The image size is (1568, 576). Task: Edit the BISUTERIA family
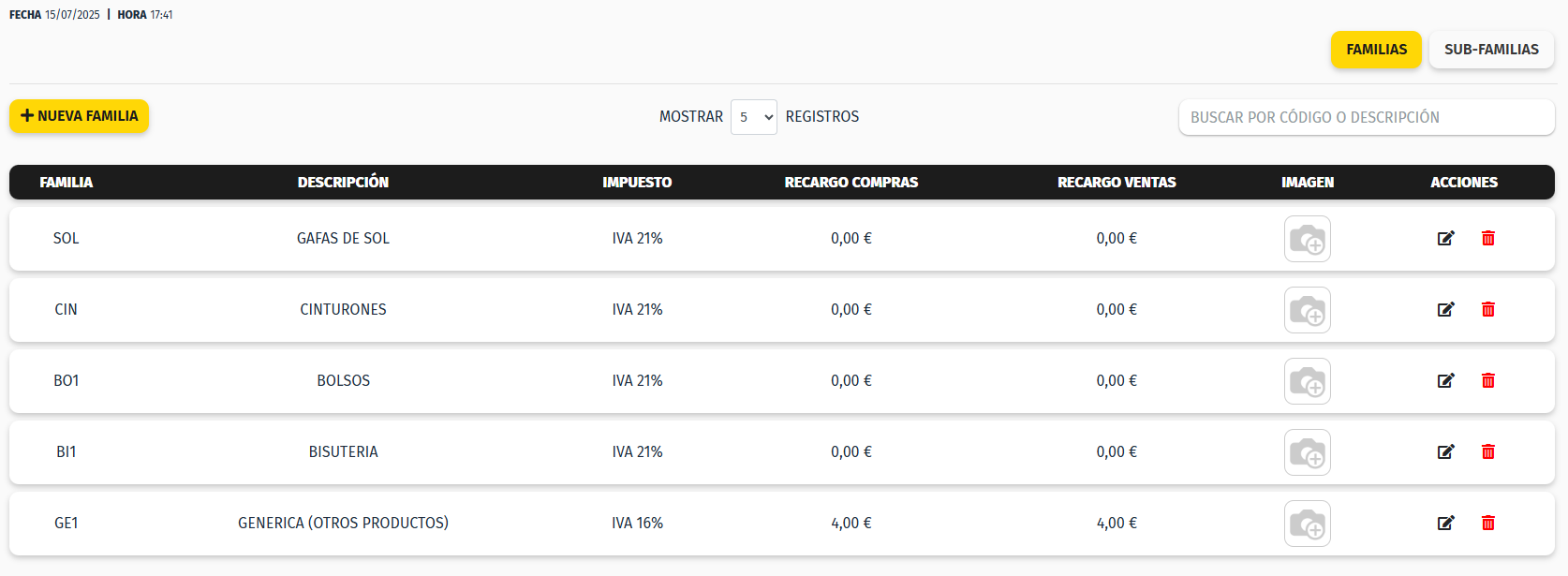coord(1445,451)
